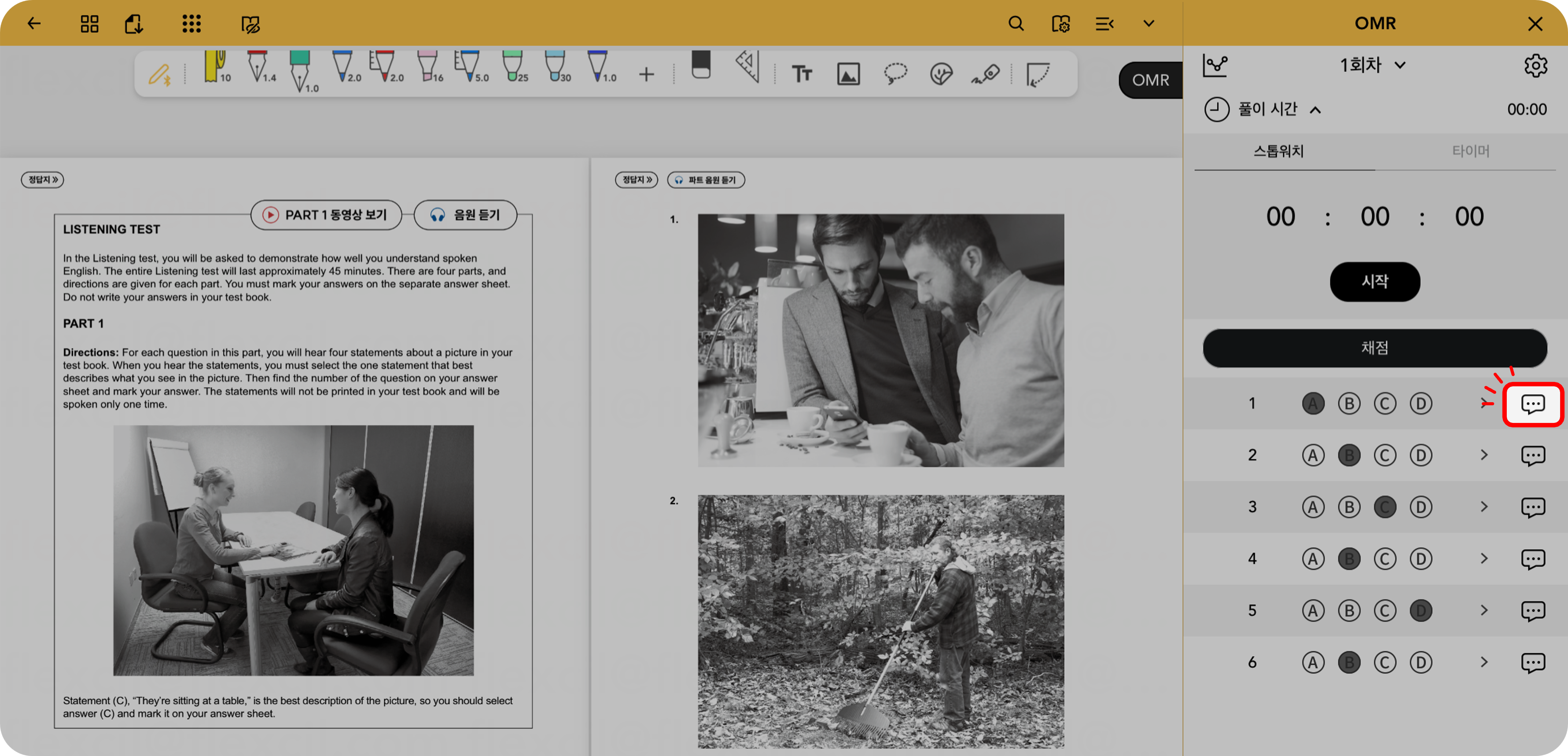The width and height of the screenshot is (1568, 756).
Task: Click question 1 photo of two men
Action: pyautogui.click(x=881, y=340)
